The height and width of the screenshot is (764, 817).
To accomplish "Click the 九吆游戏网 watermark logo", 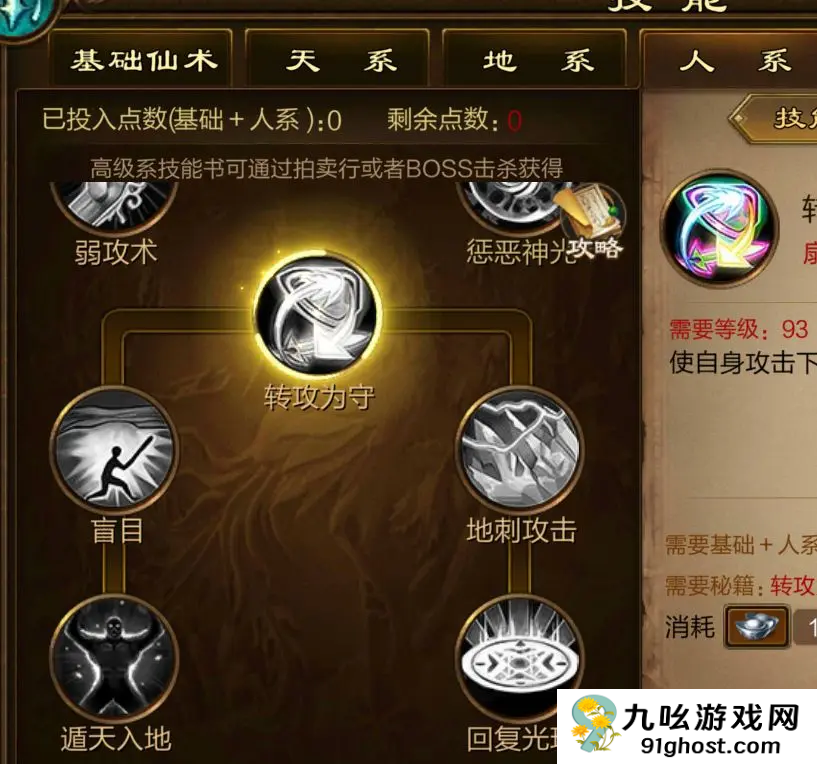I will (x=687, y=726).
